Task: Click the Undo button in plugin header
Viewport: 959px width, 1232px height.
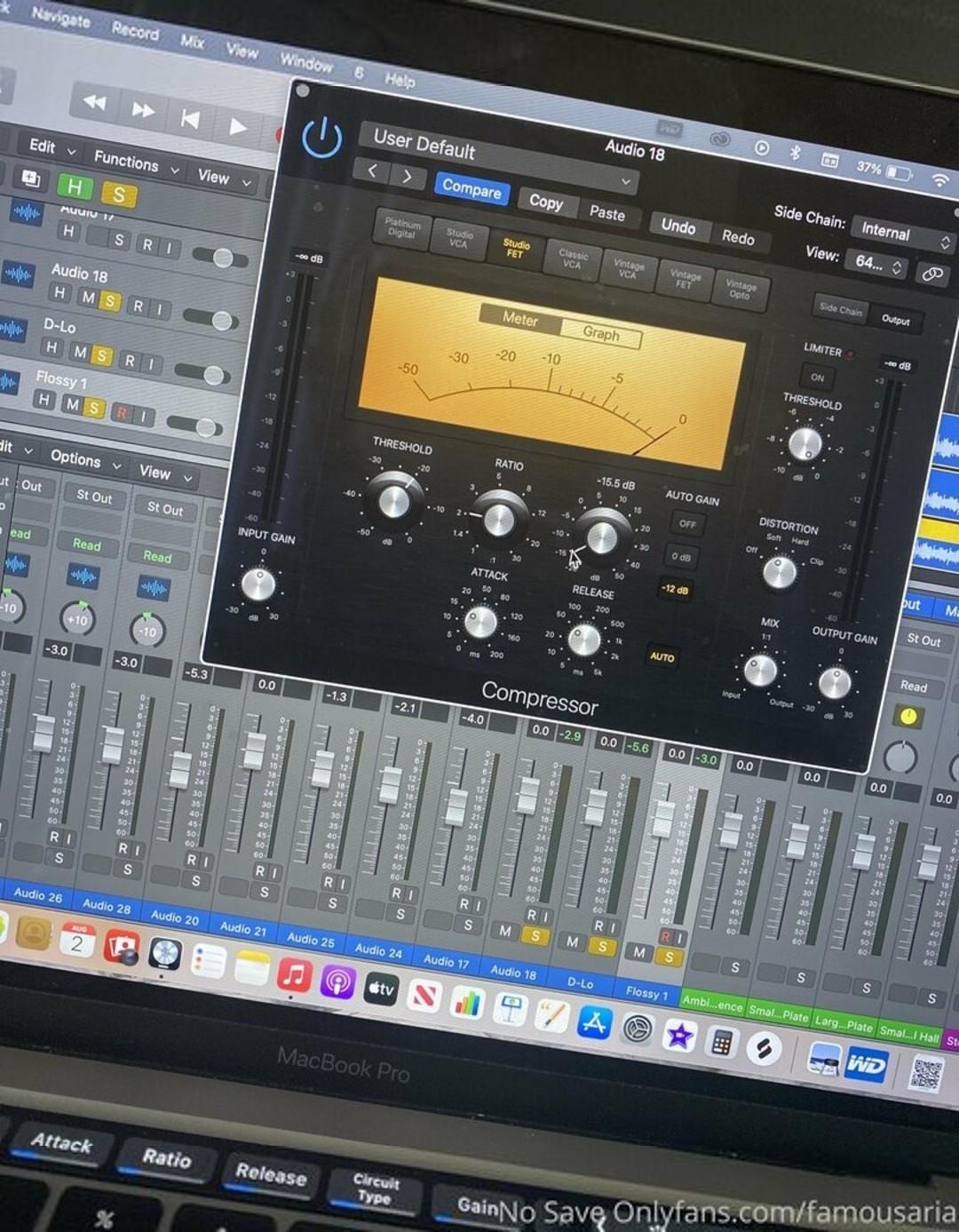Action: pyautogui.click(x=678, y=227)
